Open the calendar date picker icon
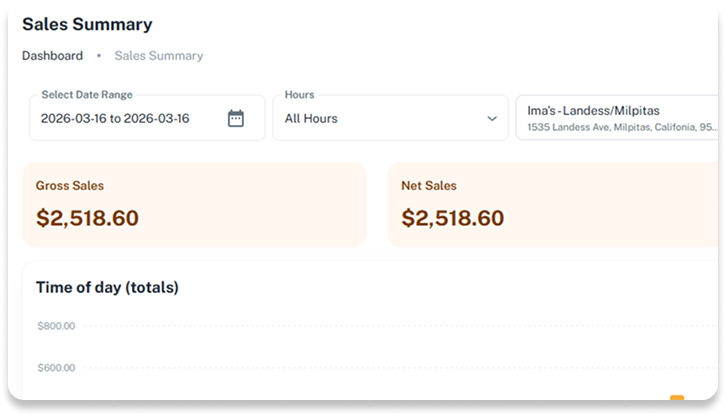The image size is (726, 416). click(236, 118)
